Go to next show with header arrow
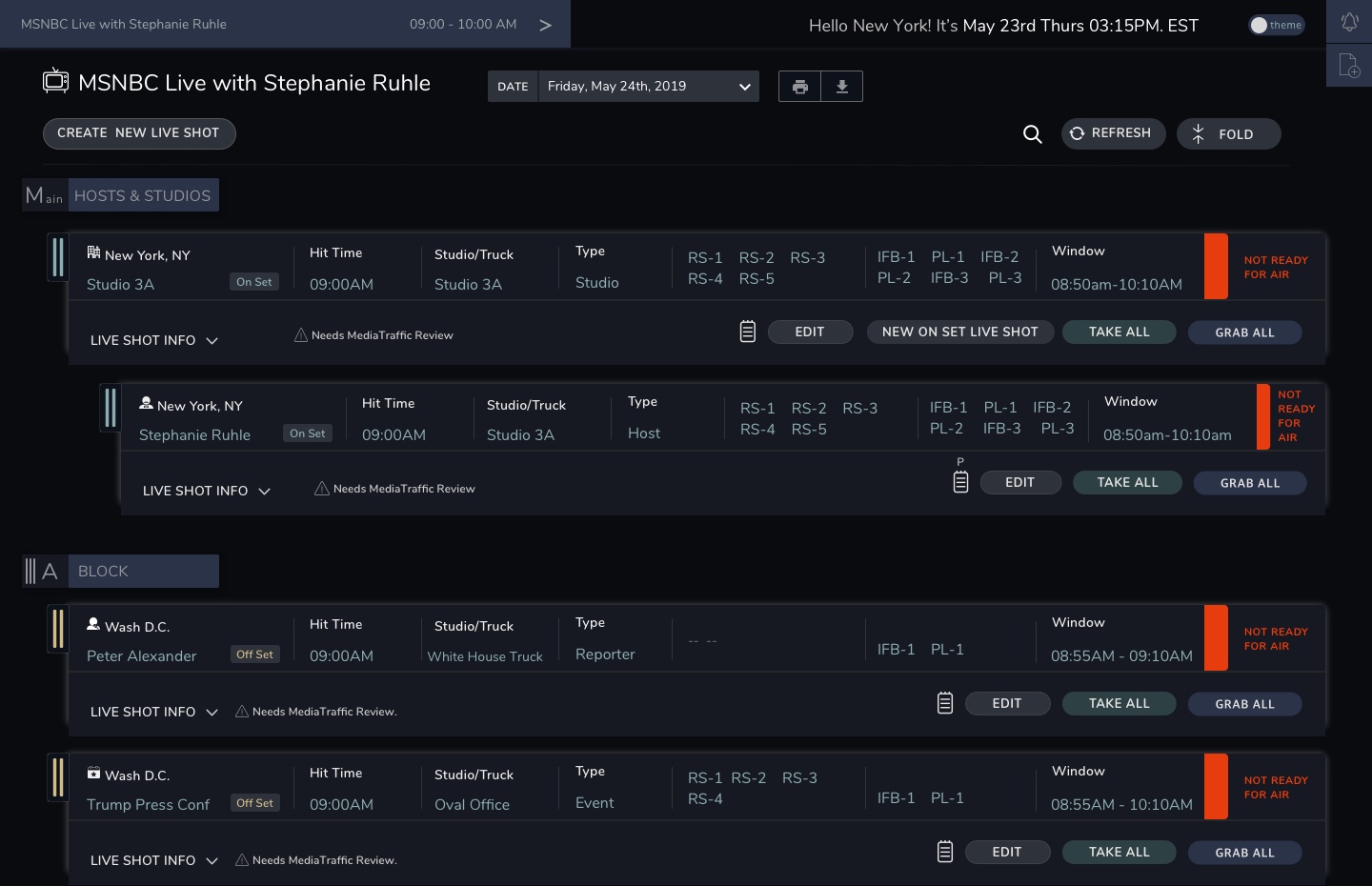 click(x=545, y=25)
